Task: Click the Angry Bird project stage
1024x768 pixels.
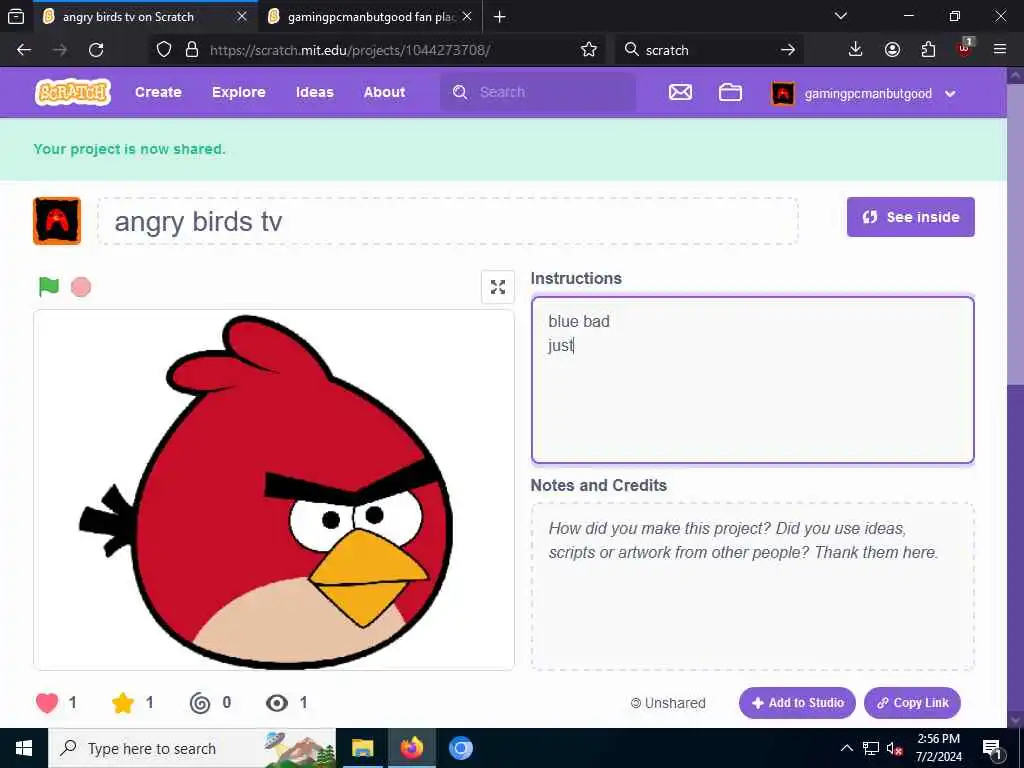Action: coord(274,490)
